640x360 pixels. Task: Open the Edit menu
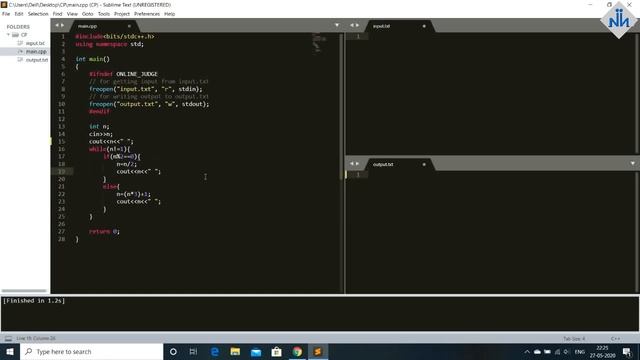[19, 14]
